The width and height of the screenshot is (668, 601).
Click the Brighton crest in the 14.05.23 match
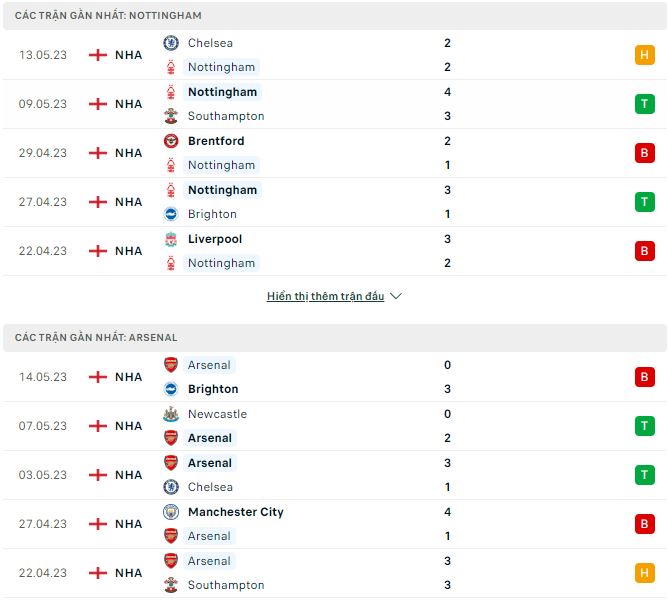171,389
